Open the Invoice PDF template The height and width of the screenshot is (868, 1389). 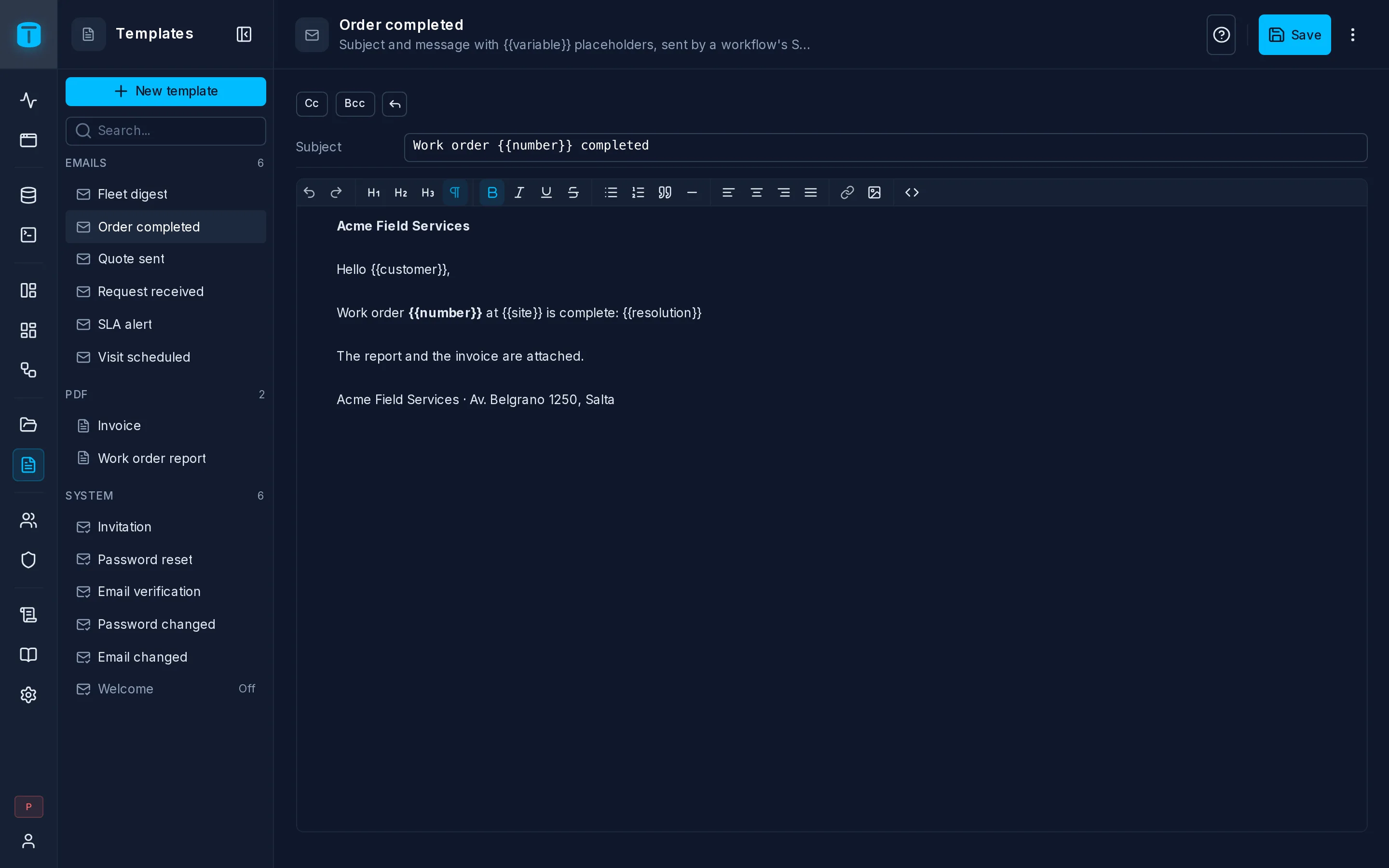pos(166,425)
